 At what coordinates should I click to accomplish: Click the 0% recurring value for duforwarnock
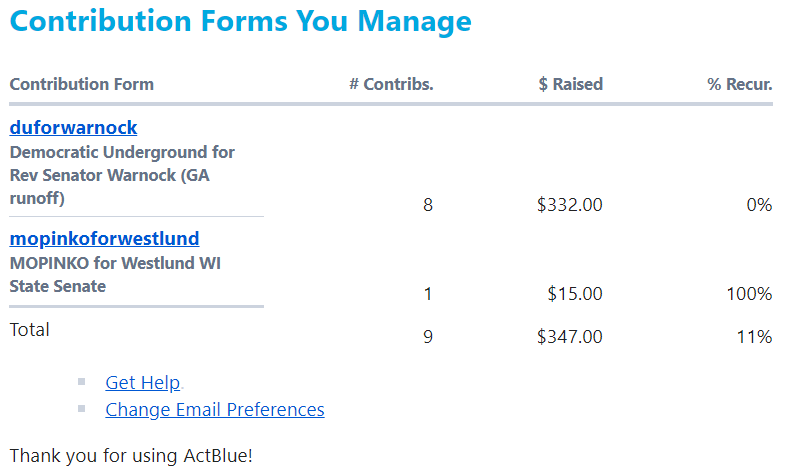[x=759, y=205]
